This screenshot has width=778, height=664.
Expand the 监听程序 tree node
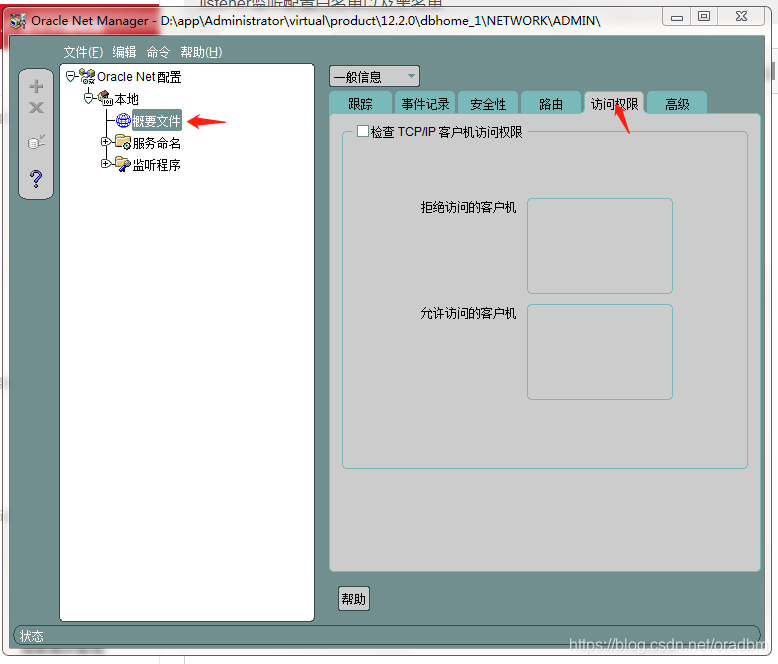tap(105, 163)
